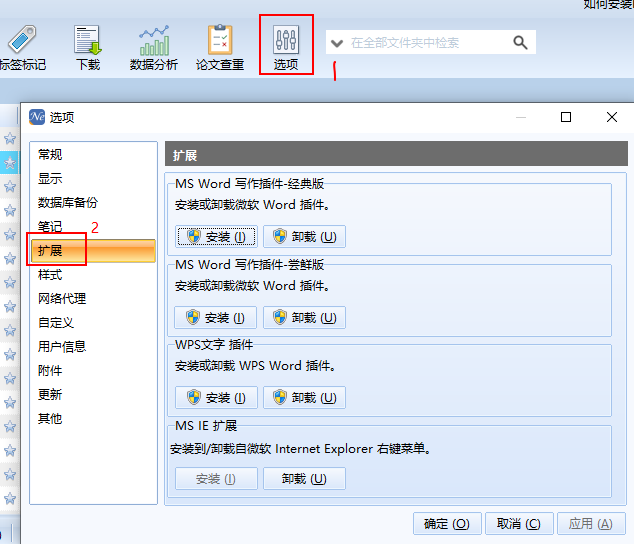
Task: Select the 扩展 category
Action: click(93, 251)
